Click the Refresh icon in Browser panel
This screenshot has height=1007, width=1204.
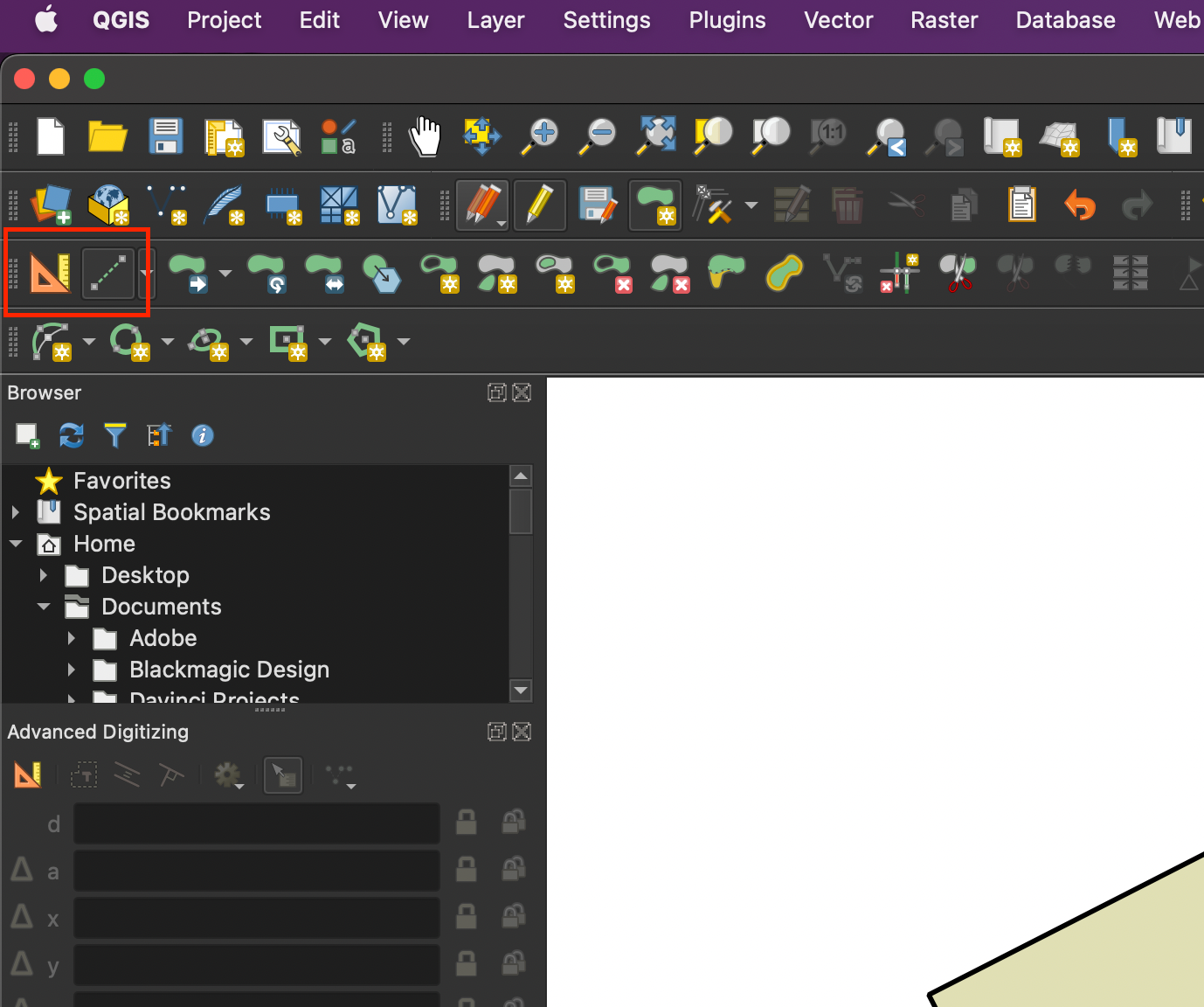pyautogui.click(x=72, y=435)
